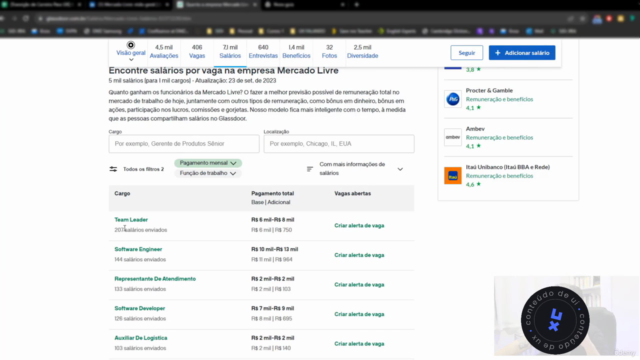
Task: Click Criar alerta de vaga for Team Leader
Action: click(359, 225)
